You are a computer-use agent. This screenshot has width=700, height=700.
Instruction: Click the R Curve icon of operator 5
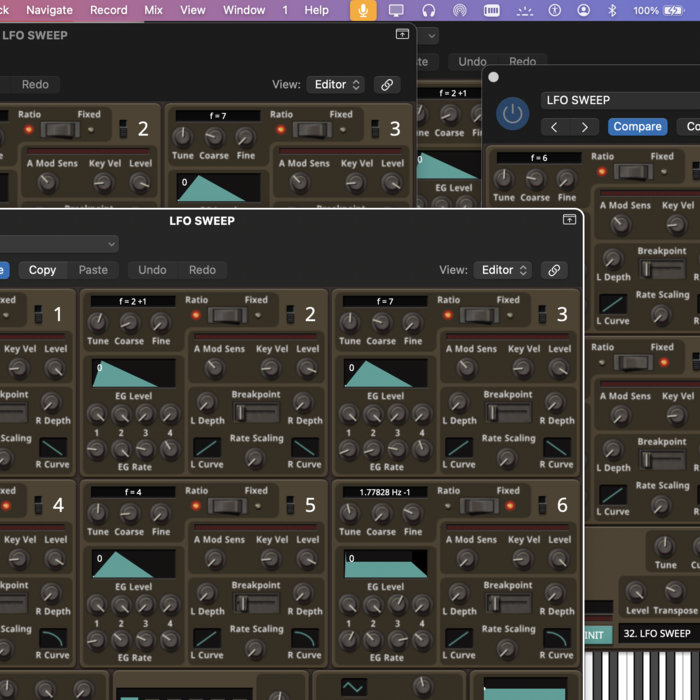click(305, 637)
